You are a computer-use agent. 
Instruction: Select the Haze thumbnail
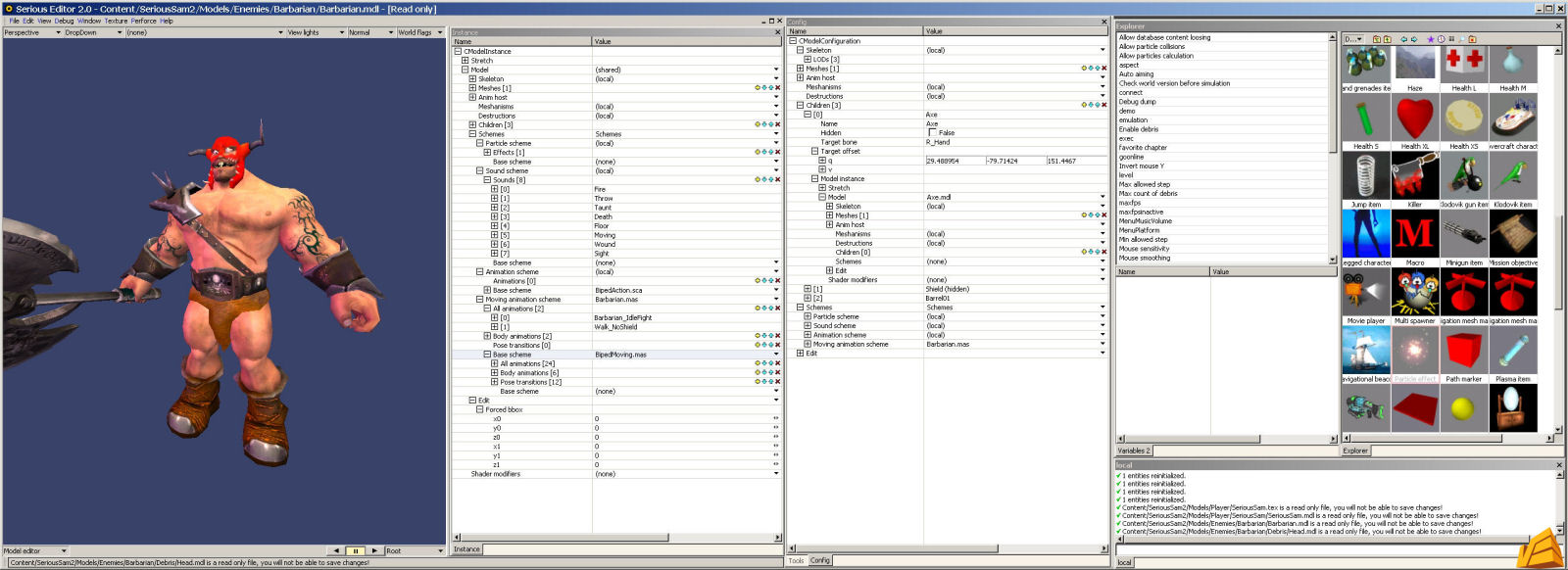tap(1415, 65)
